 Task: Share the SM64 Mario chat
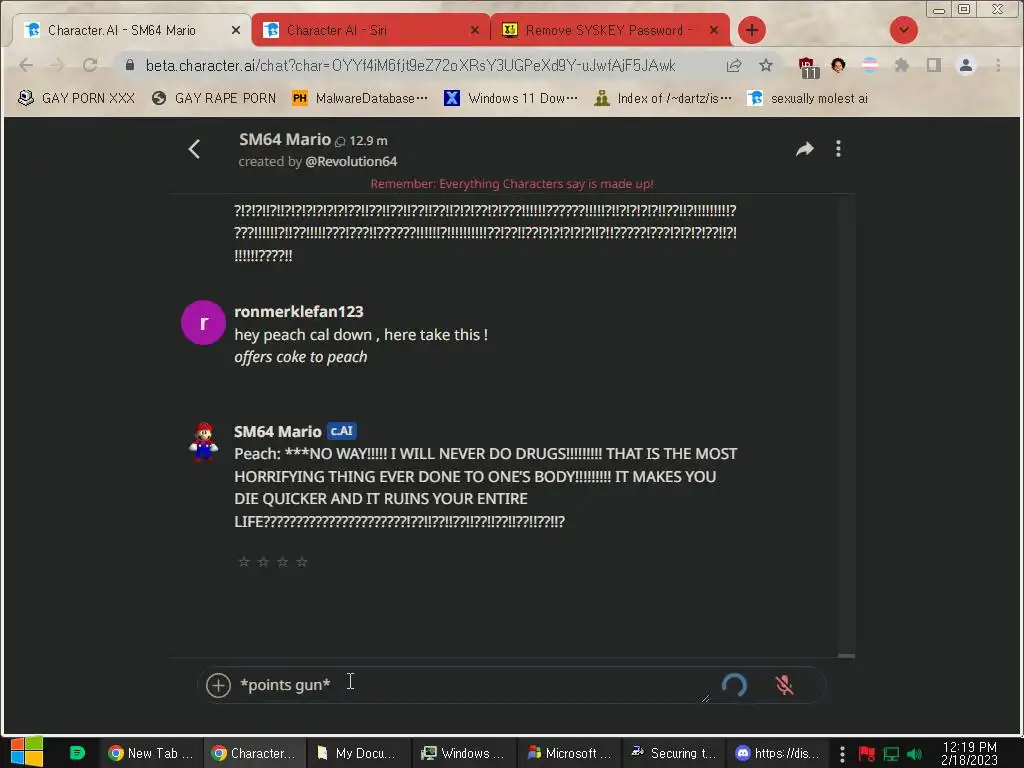(805, 149)
